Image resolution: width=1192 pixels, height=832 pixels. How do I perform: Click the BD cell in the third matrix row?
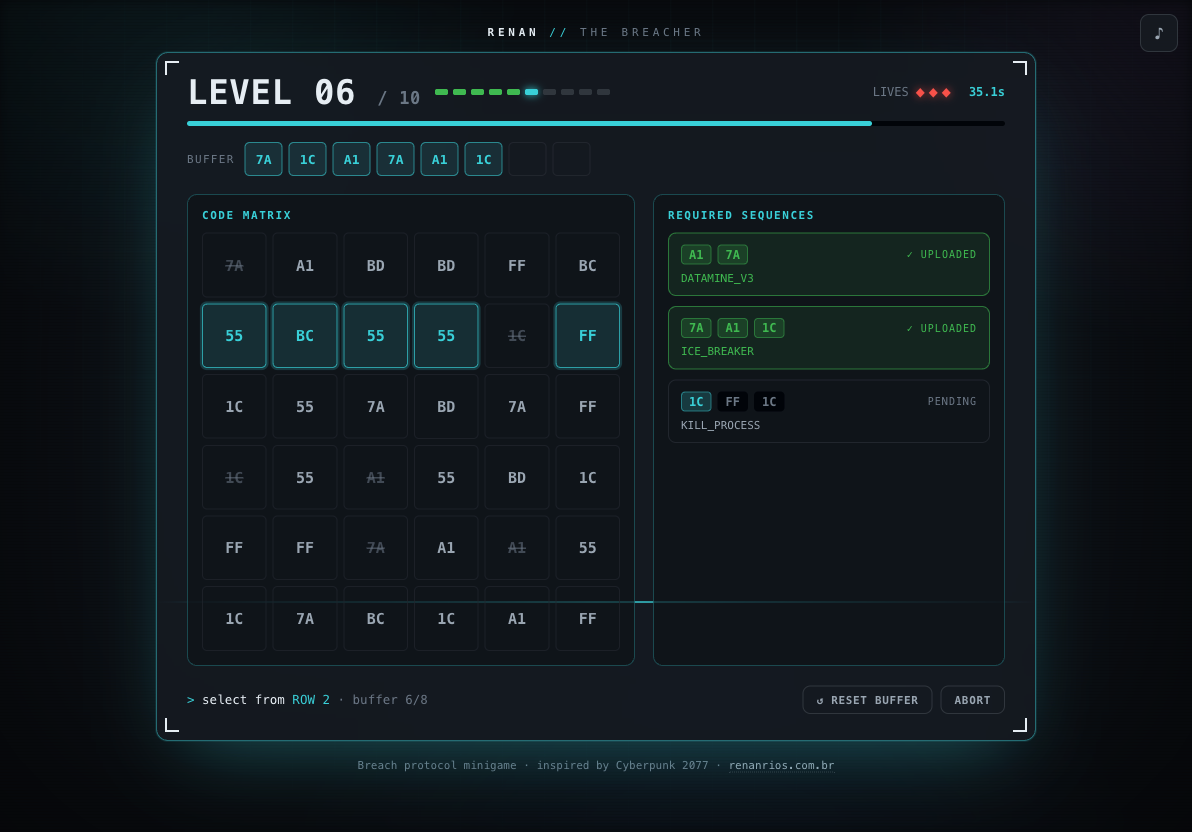(x=446, y=407)
